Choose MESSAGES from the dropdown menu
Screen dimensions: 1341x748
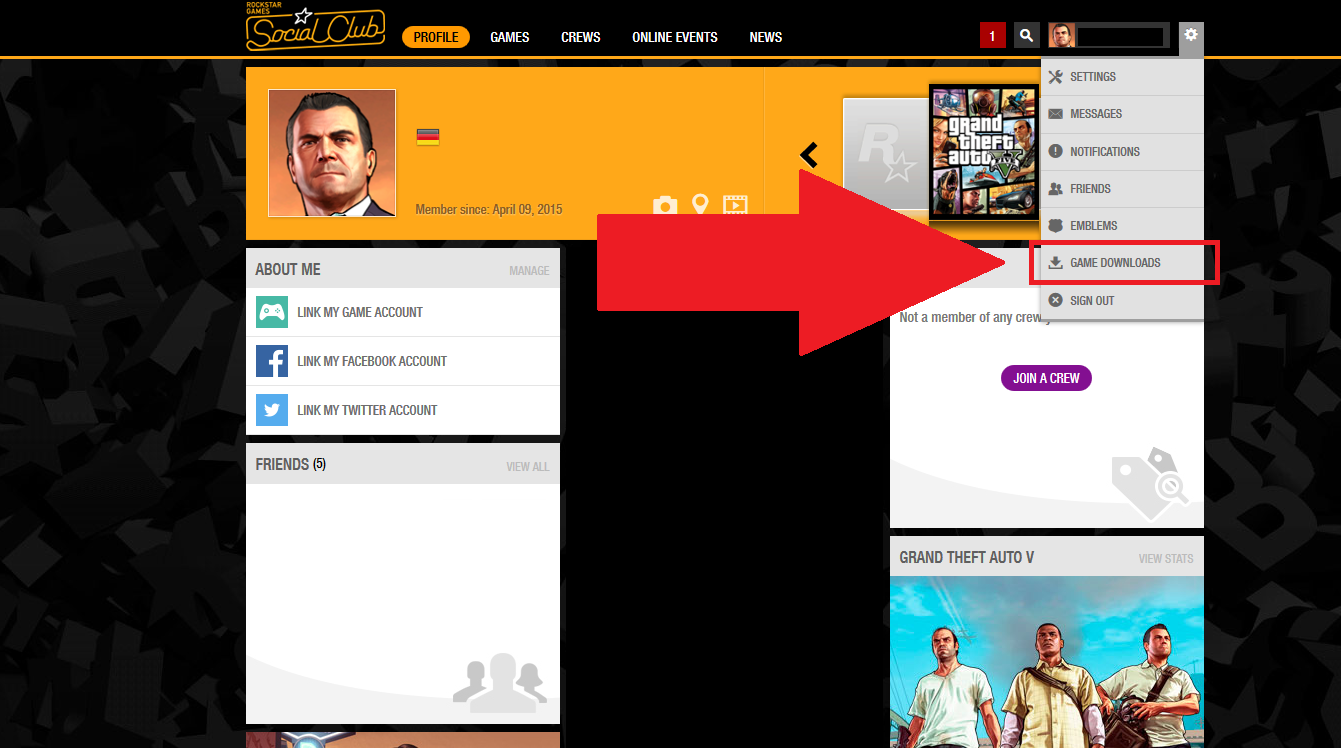1122,114
